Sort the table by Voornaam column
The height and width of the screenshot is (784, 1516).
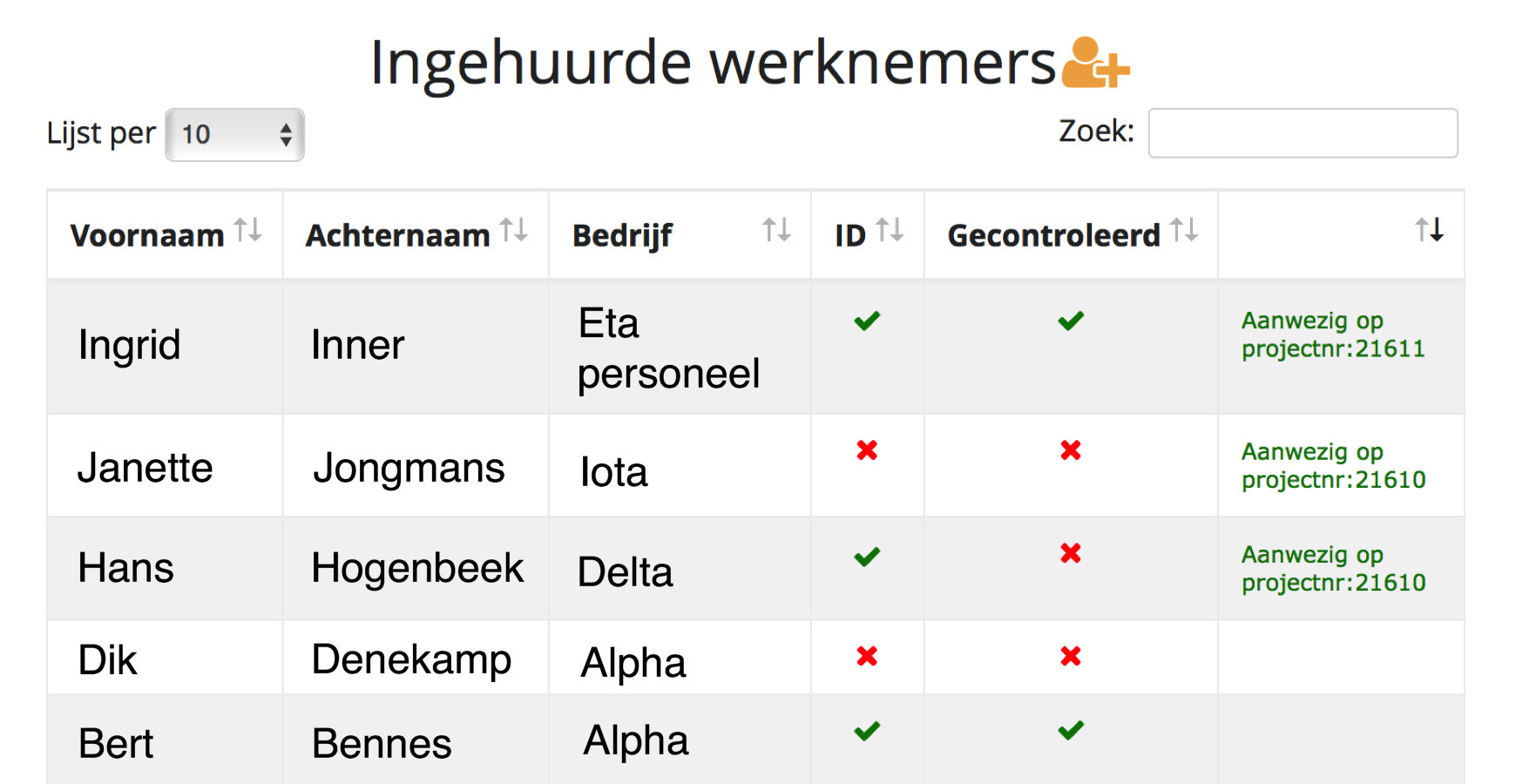pyautogui.click(x=247, y=231)
